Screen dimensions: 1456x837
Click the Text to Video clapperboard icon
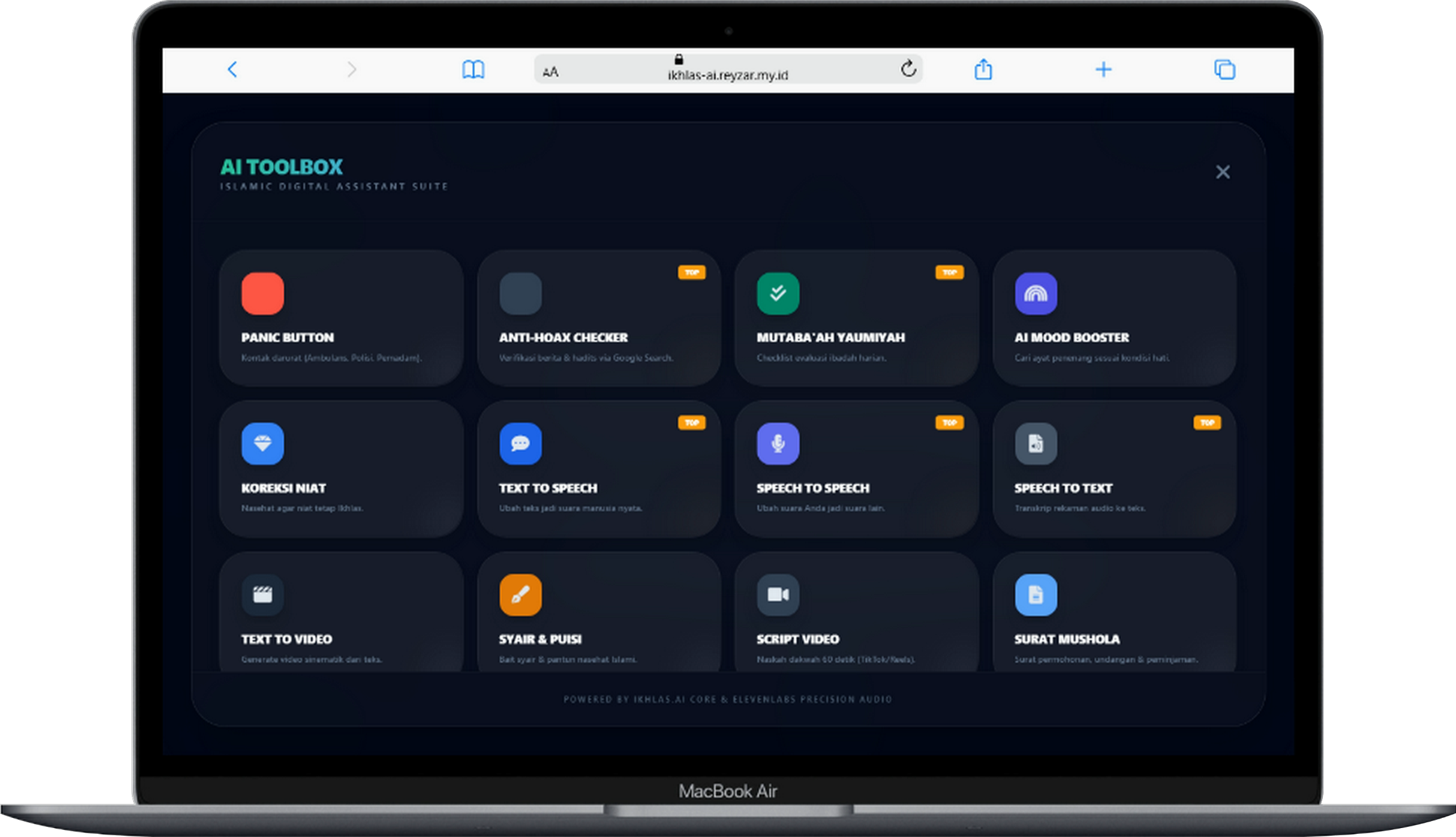pyautogui.click(x=262, y=595)
